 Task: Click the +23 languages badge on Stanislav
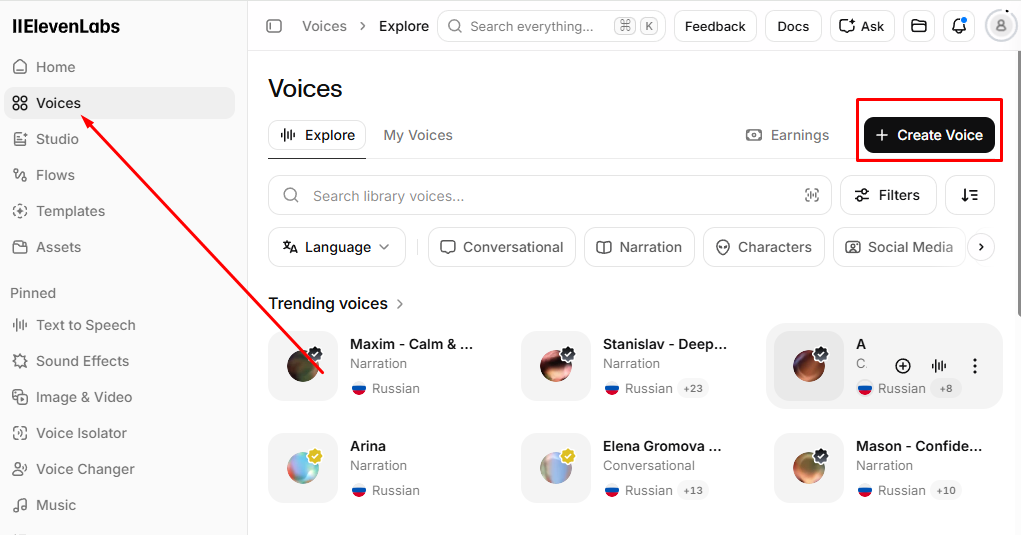click(x=693, y=388)
